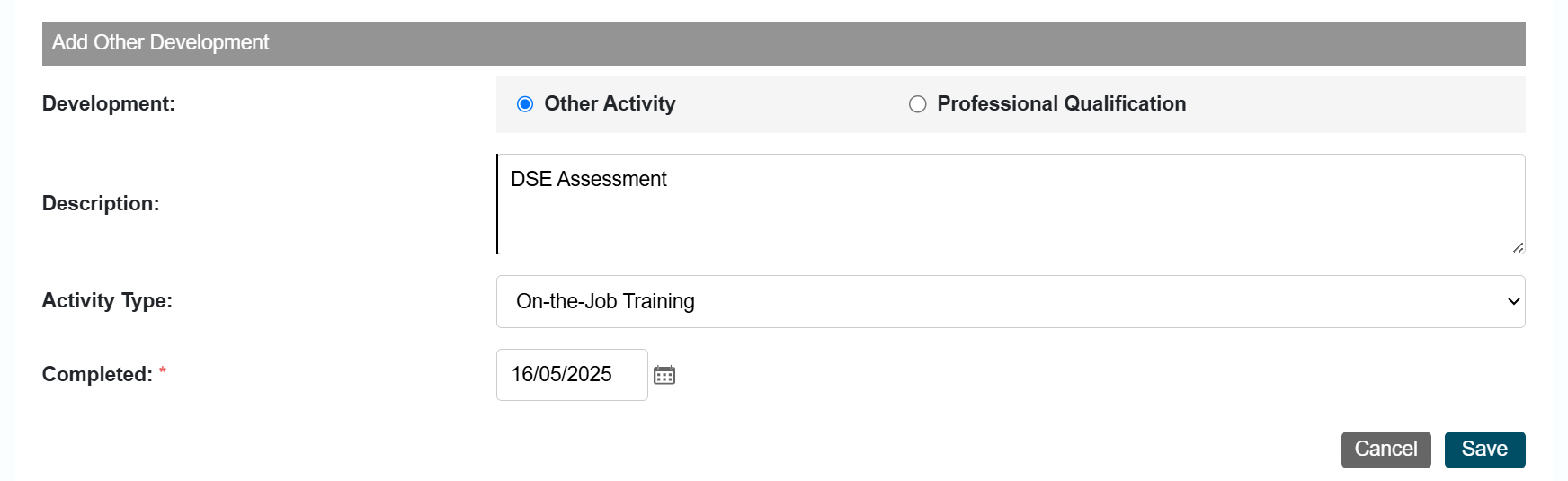Viewport: 1568px width, 481px height.
Task: Click the Other Activity label text
Action: 610,104
